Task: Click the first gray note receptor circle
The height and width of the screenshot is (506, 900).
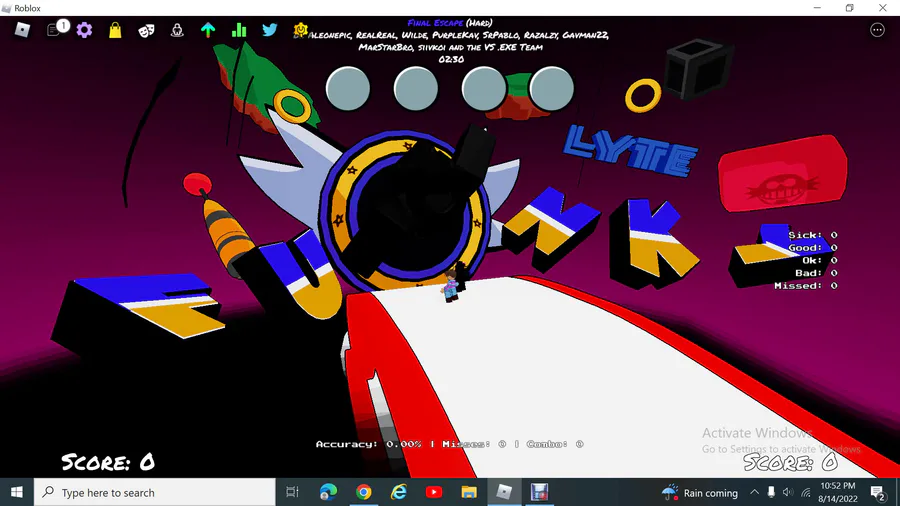Action: [x=348, y=89]
